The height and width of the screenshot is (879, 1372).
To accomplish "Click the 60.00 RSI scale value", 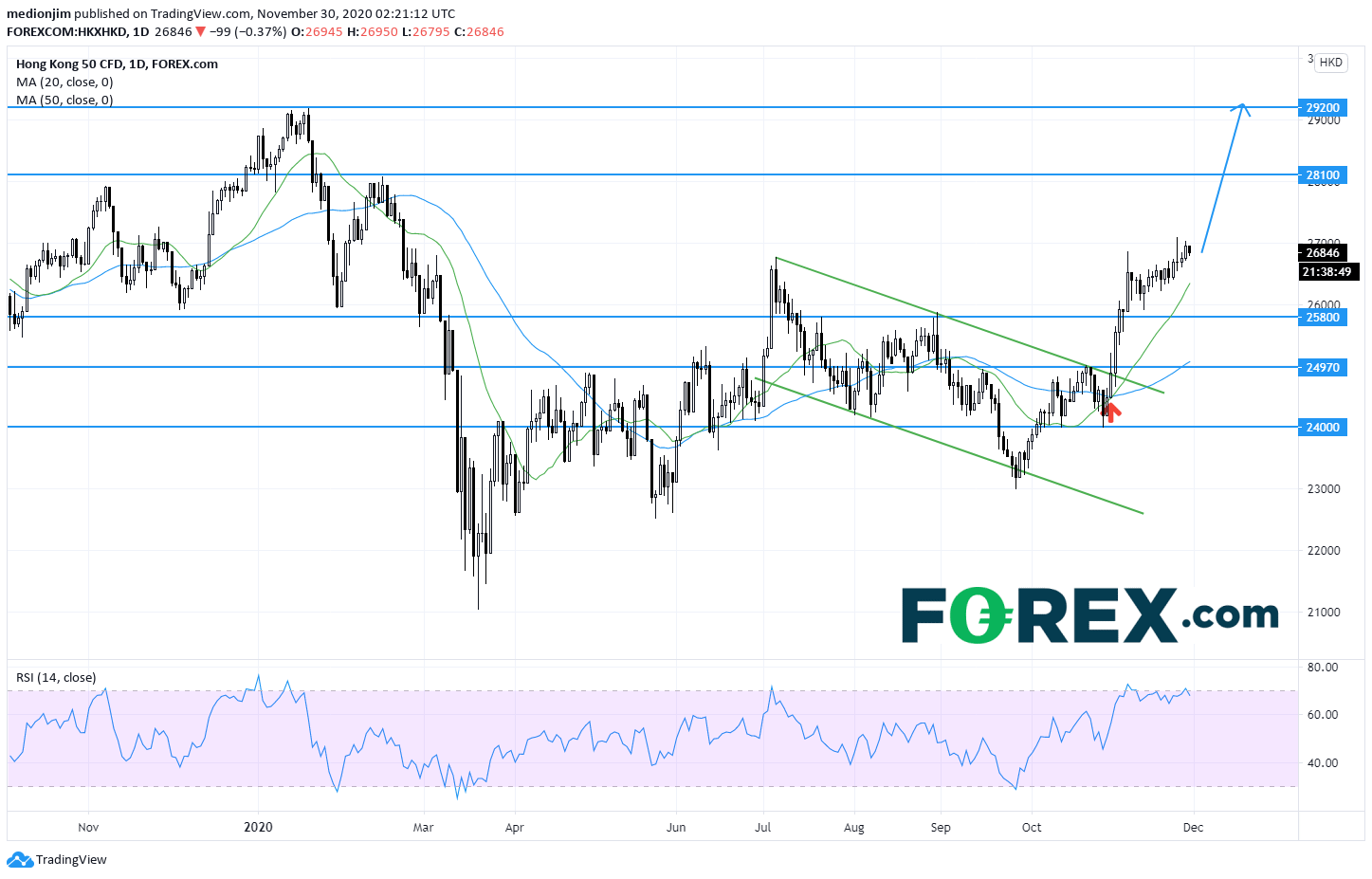I will (x=1323, y=715).
